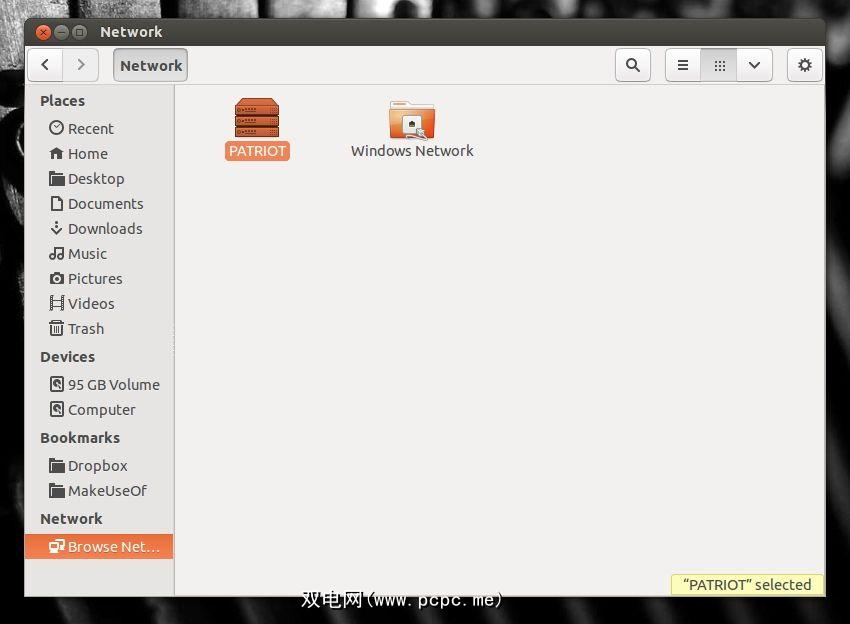Open search with the magnifier icon
The width and height of the screenshot is (850, 624).
pyautogui.click(x=633, y=65)
